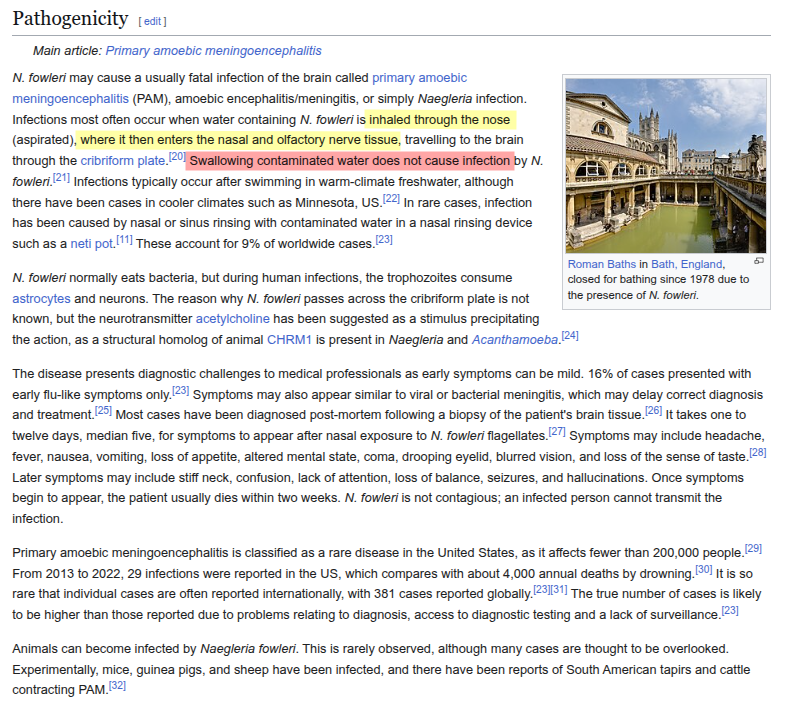Viewport: 785px width, 717px height.
Task: Click yellow highlighted text 'inhaled through the nose'
Action: coord(440,120)
